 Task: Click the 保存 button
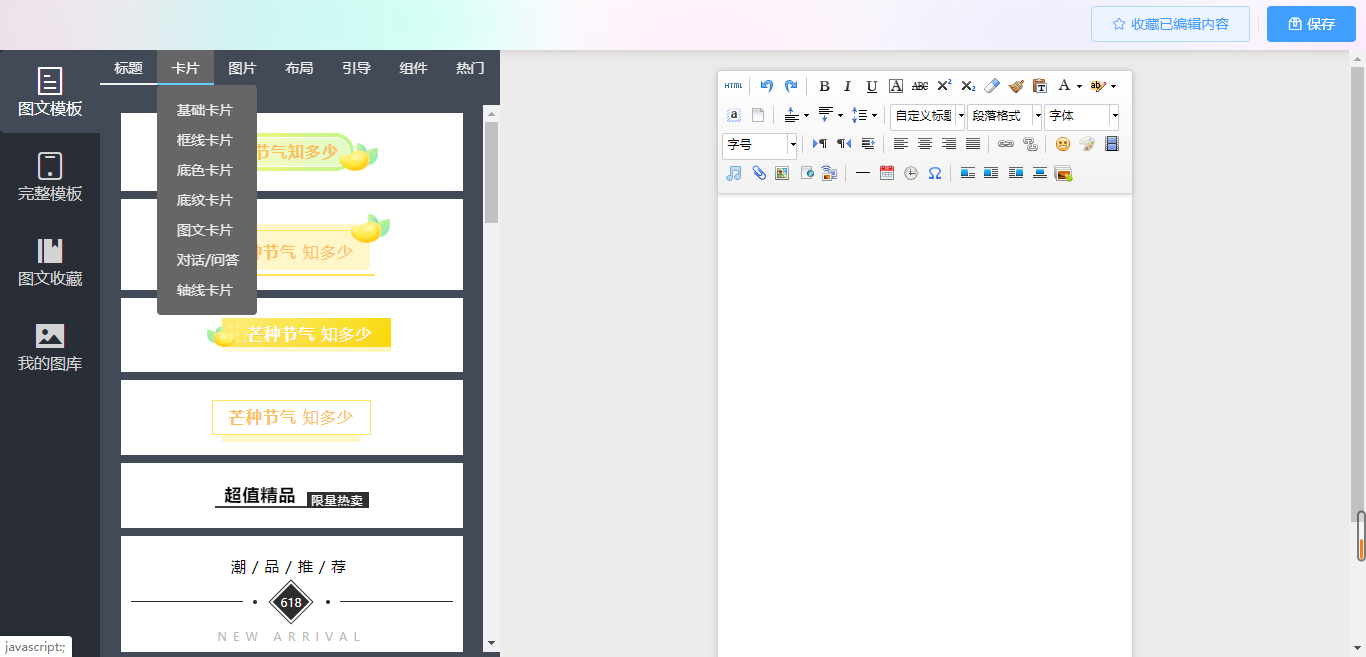click(1311, 24)
